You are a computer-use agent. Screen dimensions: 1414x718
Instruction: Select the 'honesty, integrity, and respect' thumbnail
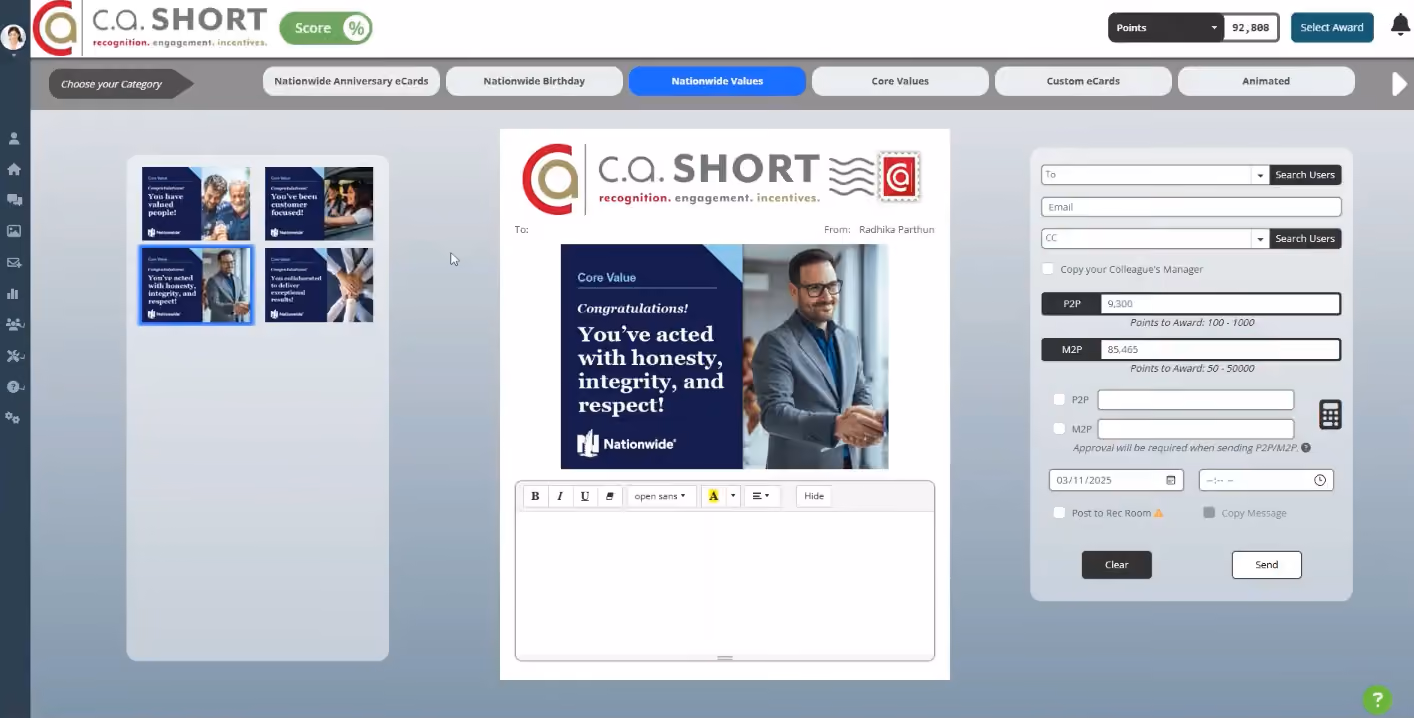tap(196, 285)
